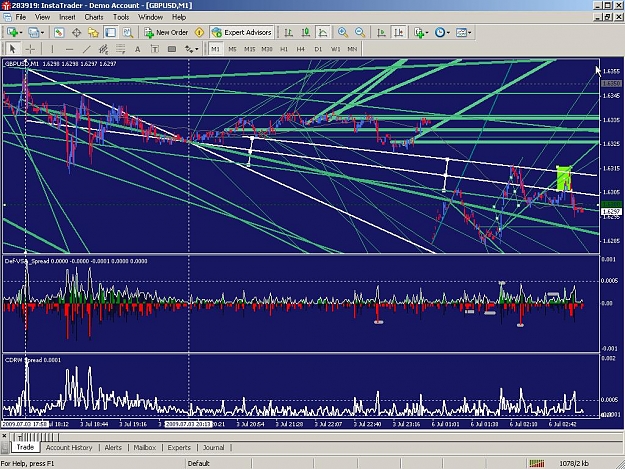625x469 pixels.
Task: Toggle the Terminal window toolbar icon
Action: point(110,33)
